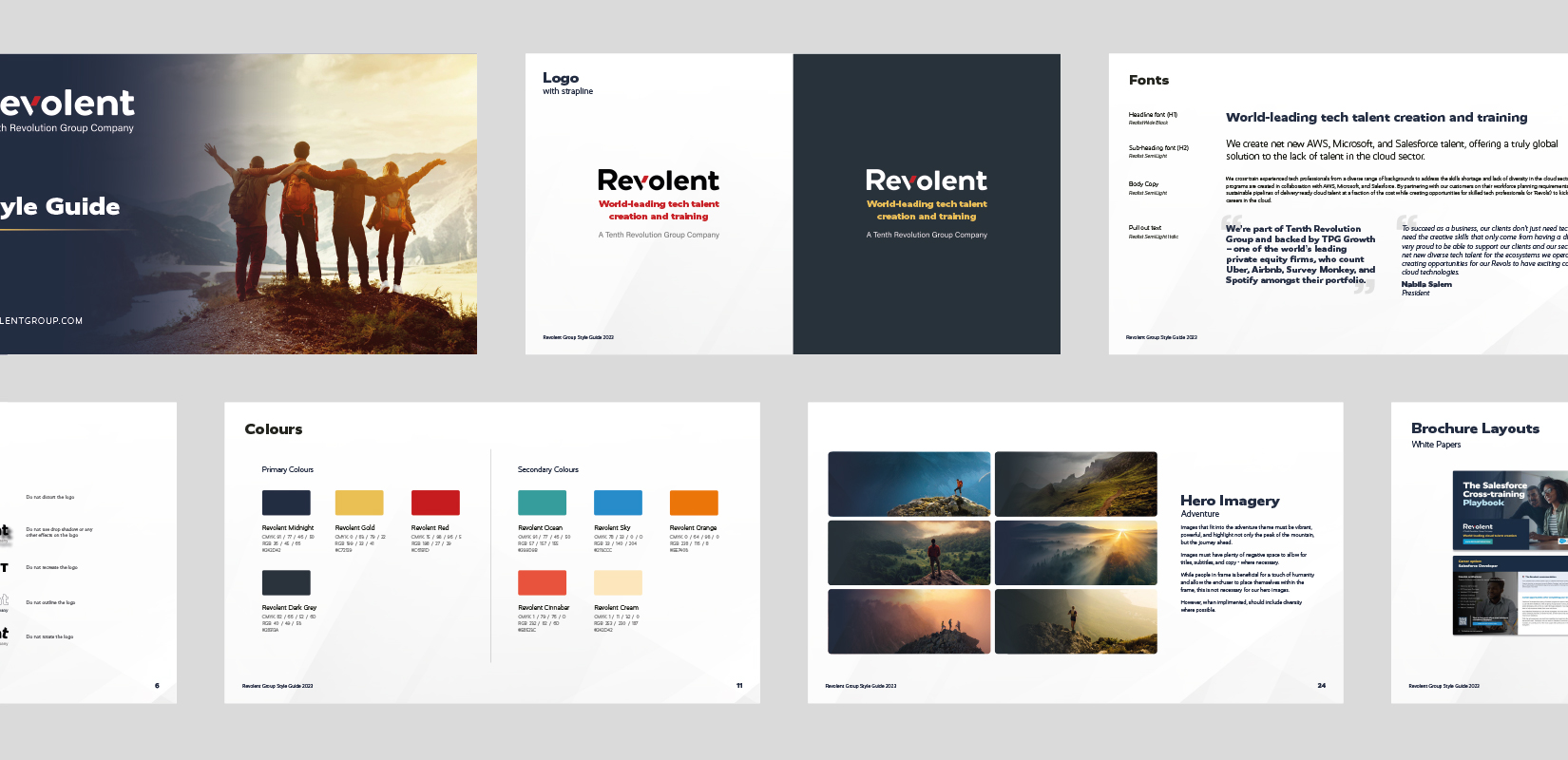Viewport: 1568px width, 760px height.
Task: Click 'Do not outline the logo' text
Action: [x=50, y=602]
